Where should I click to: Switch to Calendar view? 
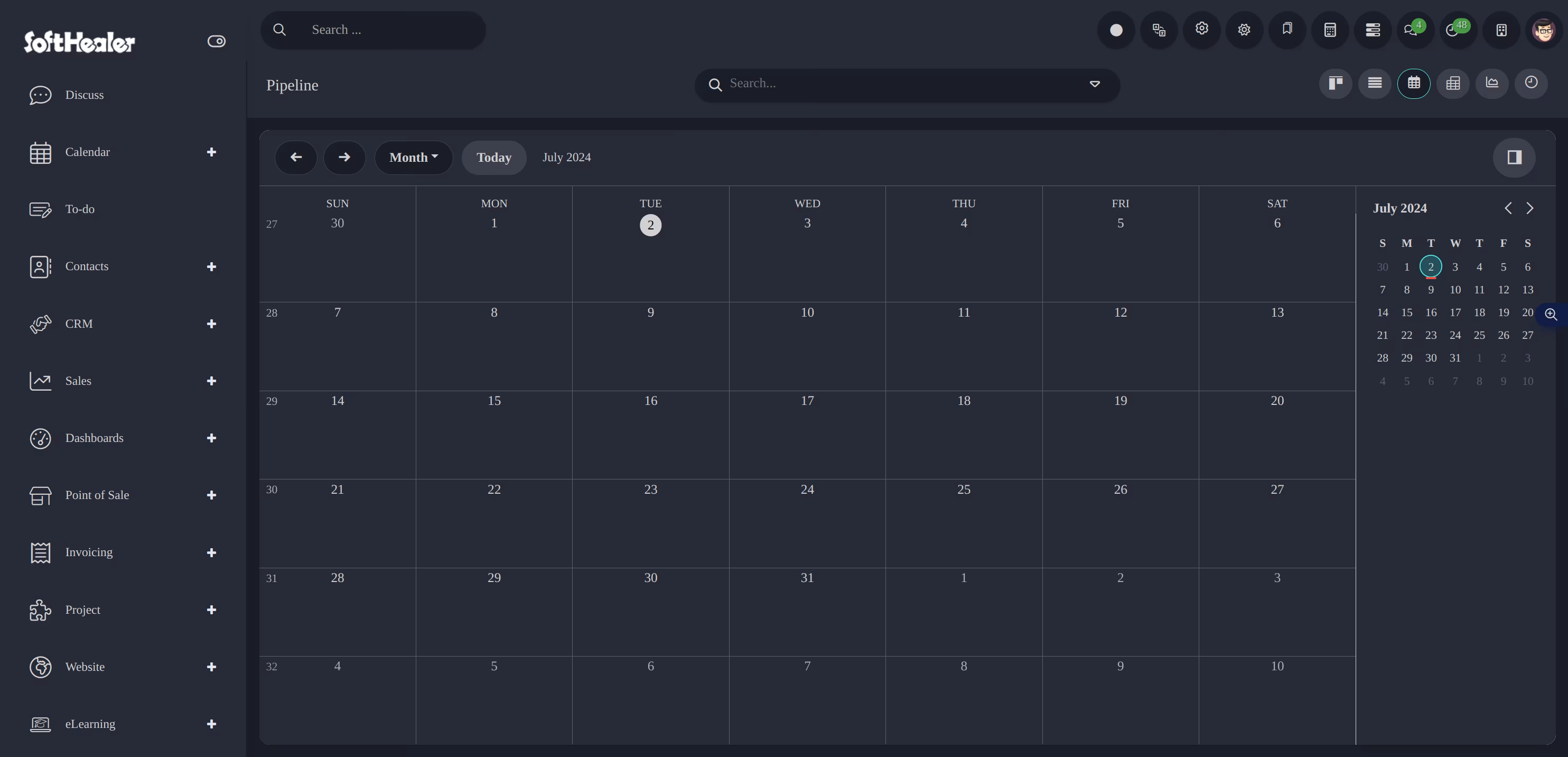coord(1413,84)
